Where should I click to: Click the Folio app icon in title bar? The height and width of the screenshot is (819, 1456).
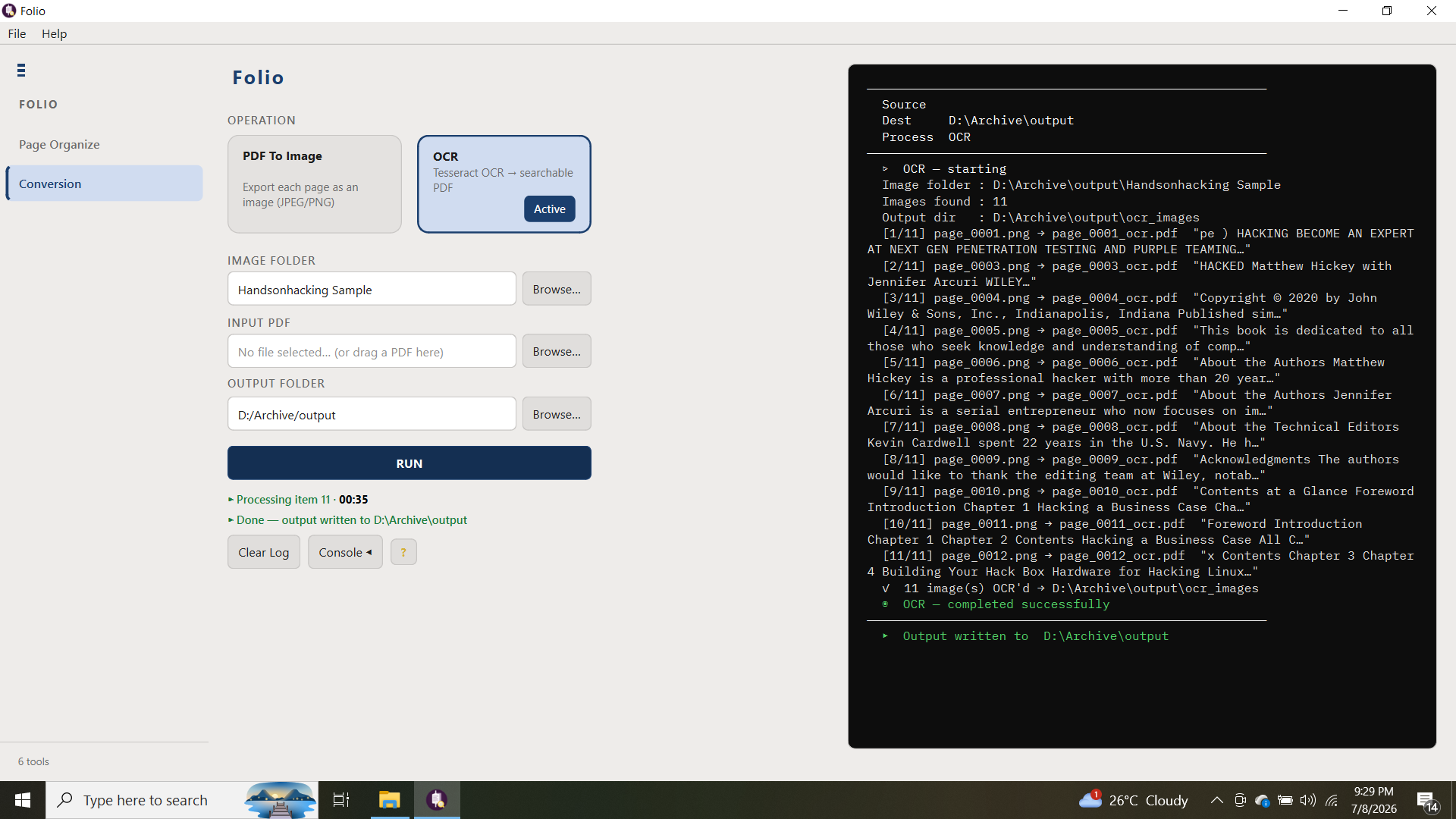[x=9, y=11]
